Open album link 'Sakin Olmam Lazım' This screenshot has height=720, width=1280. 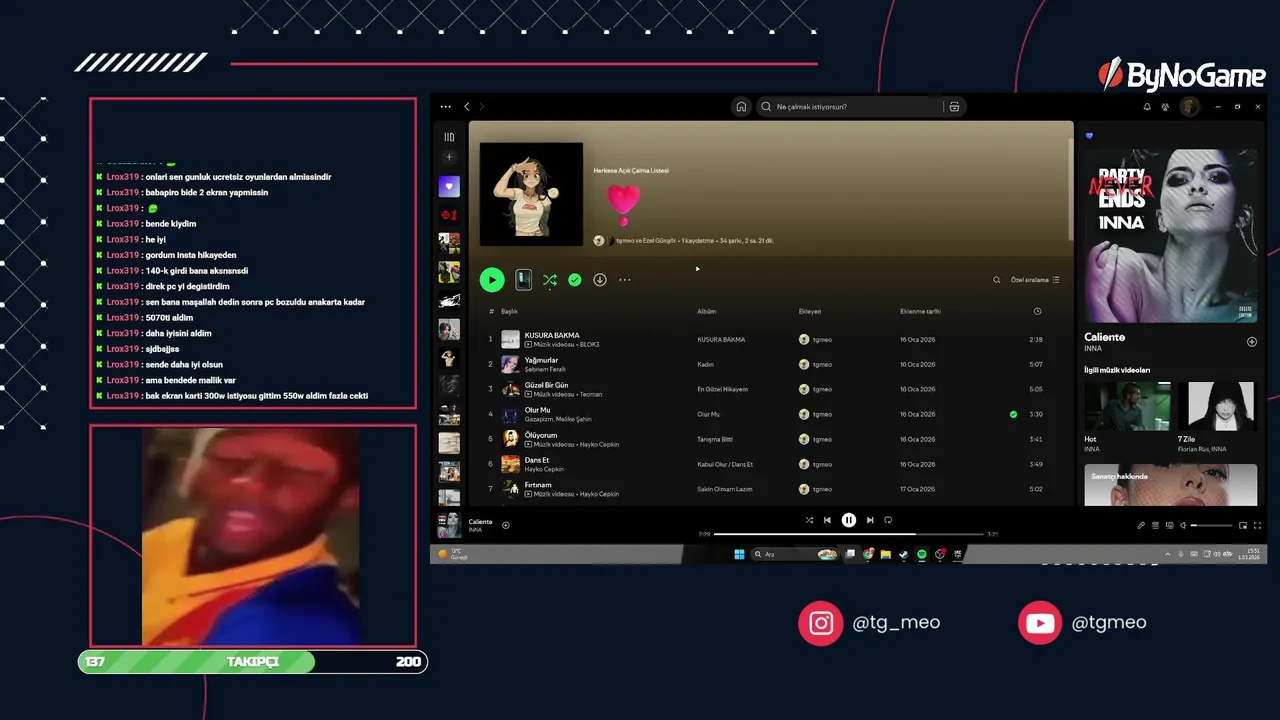725,489
